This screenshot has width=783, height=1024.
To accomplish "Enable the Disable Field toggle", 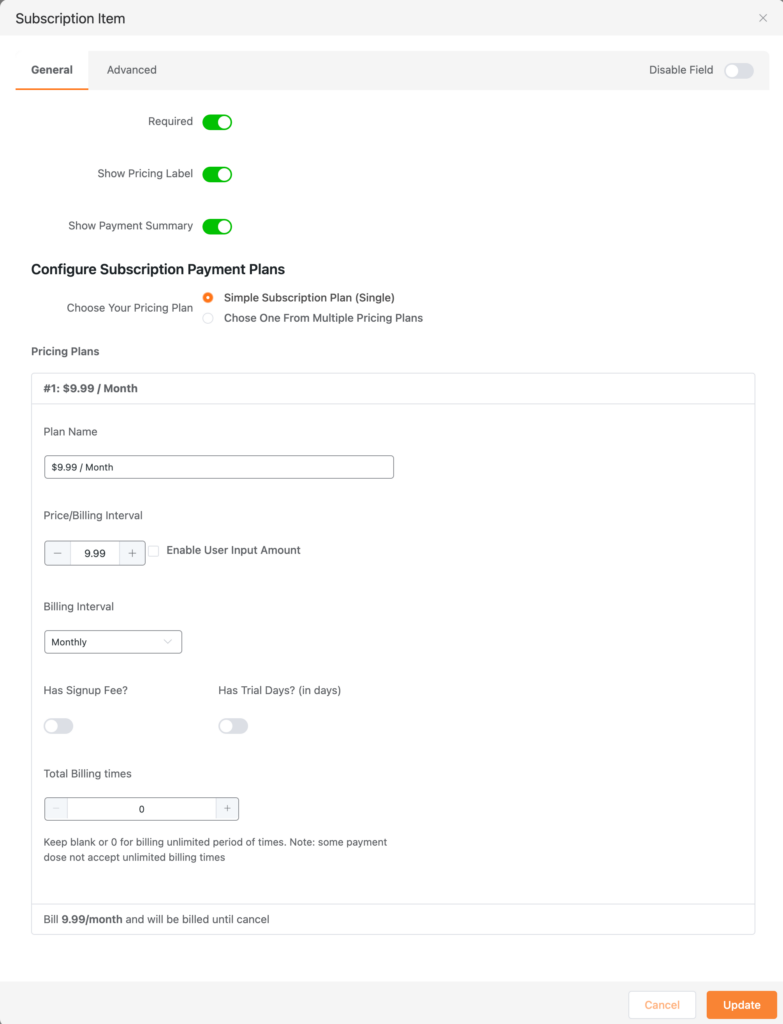I will 738,70.
